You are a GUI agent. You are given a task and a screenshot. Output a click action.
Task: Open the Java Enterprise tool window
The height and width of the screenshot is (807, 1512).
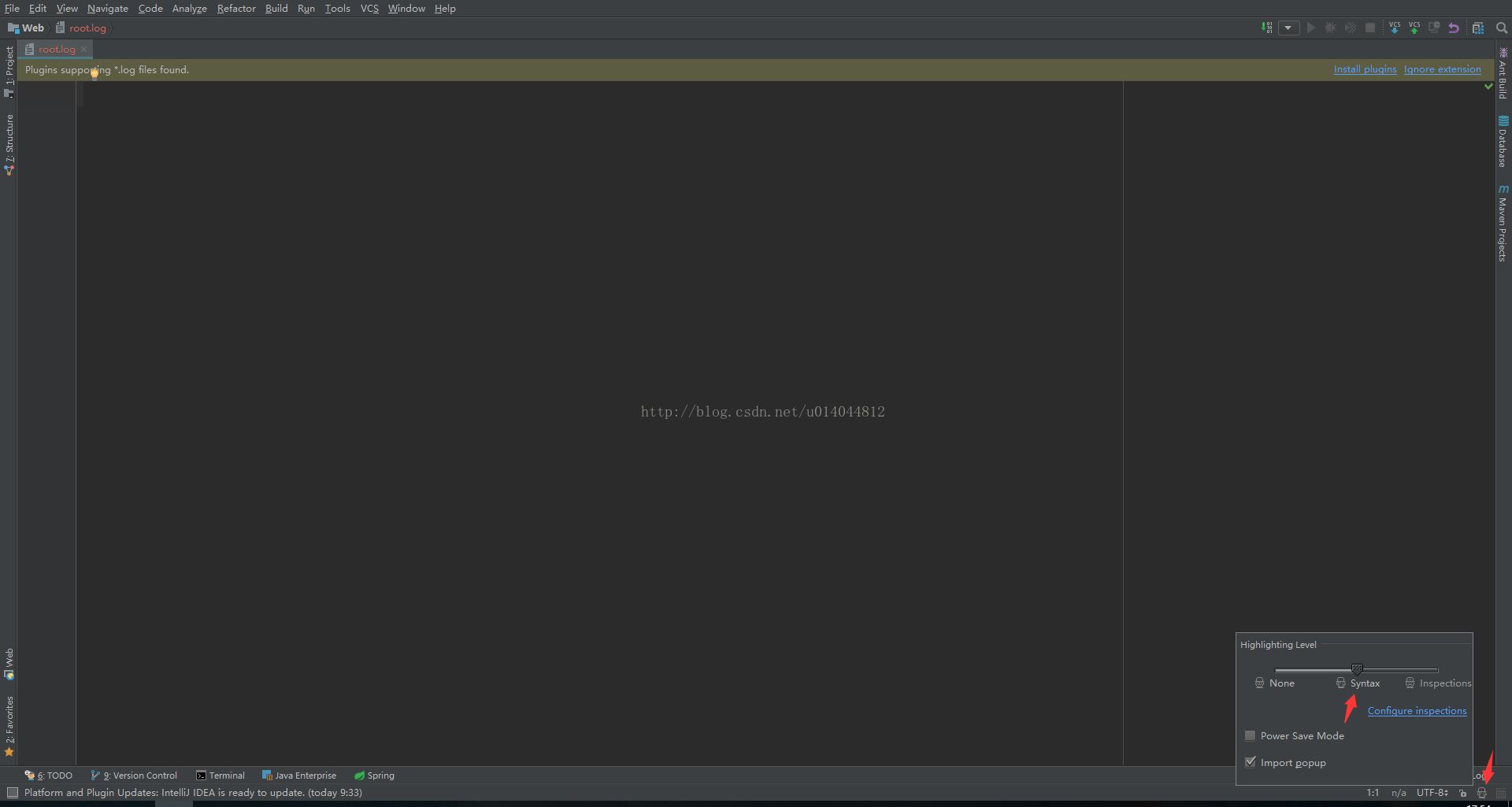(x=299, y=775)
